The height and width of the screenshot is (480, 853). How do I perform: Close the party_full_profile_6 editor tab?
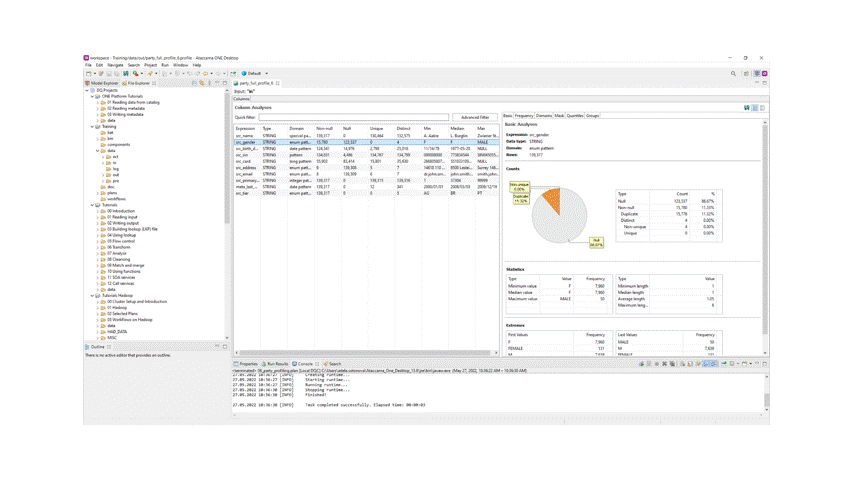[277, 83]
